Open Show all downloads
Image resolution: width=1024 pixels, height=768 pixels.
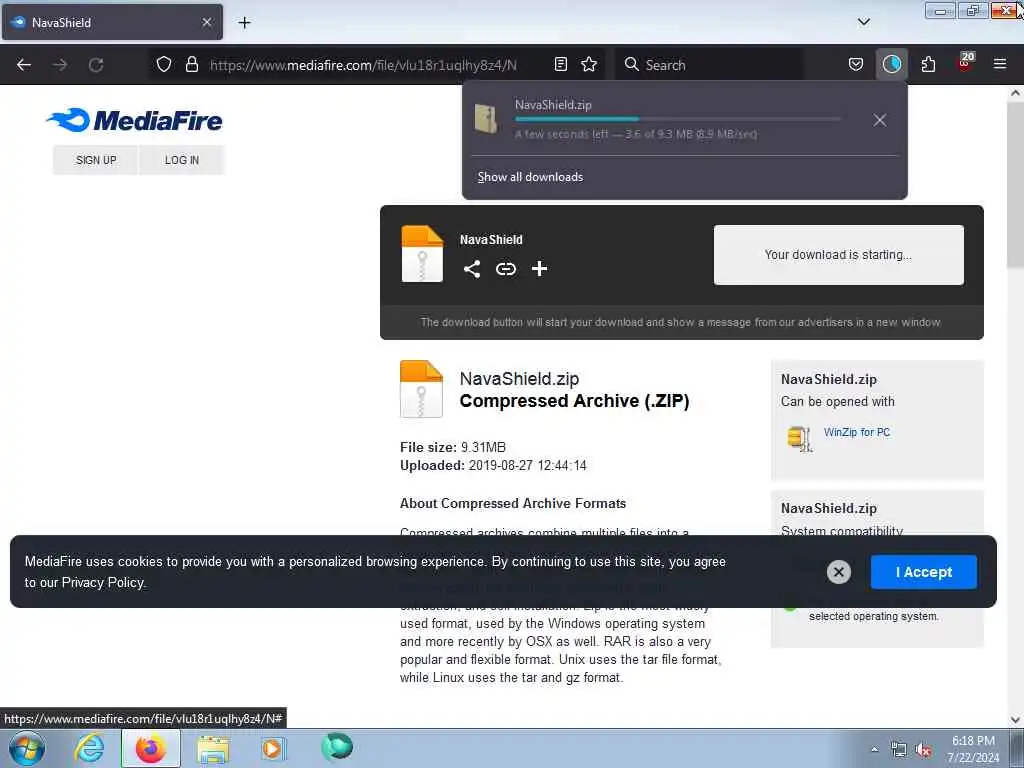tap(530, 177)
